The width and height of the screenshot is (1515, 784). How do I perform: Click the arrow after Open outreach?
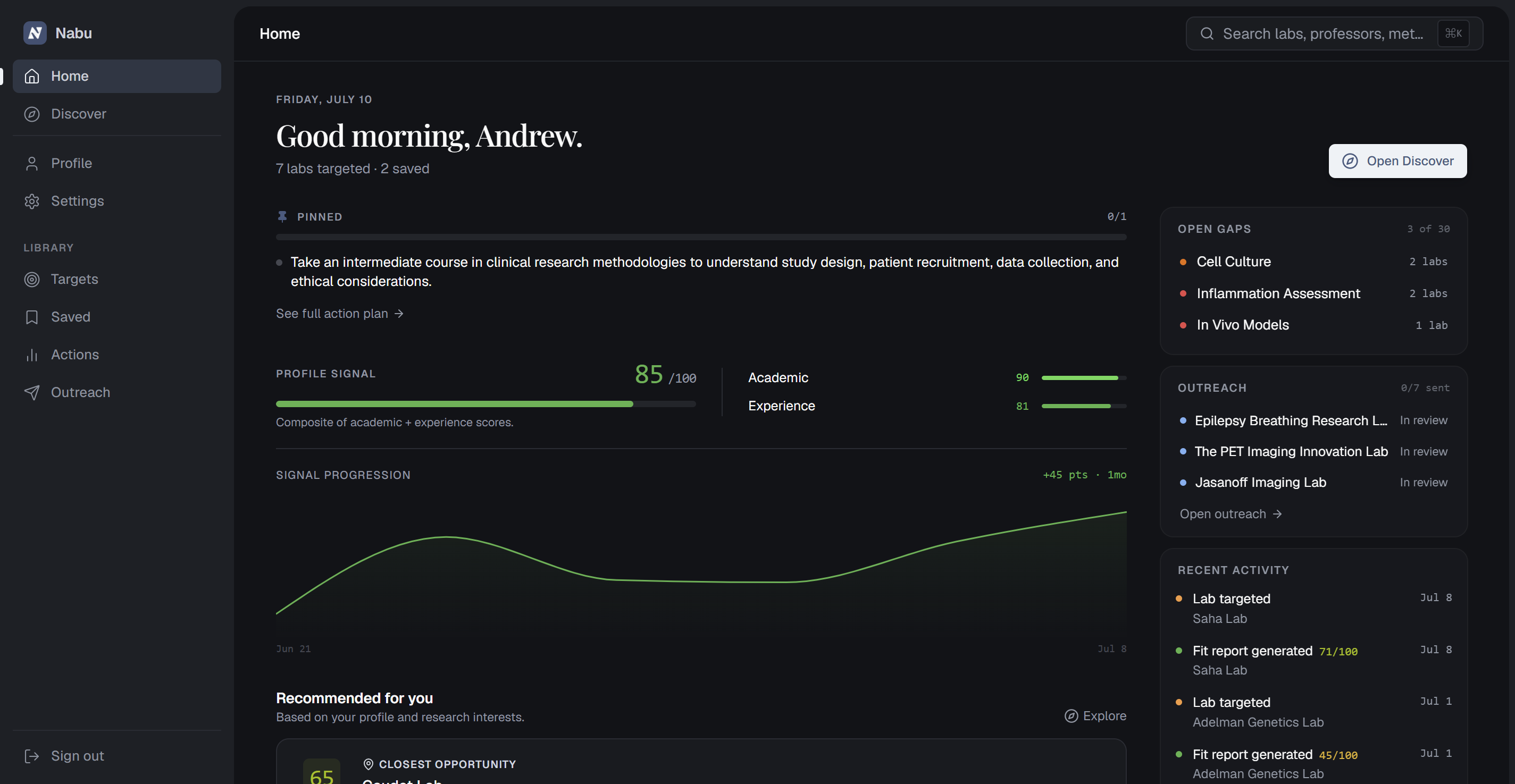coord(1277,514)
